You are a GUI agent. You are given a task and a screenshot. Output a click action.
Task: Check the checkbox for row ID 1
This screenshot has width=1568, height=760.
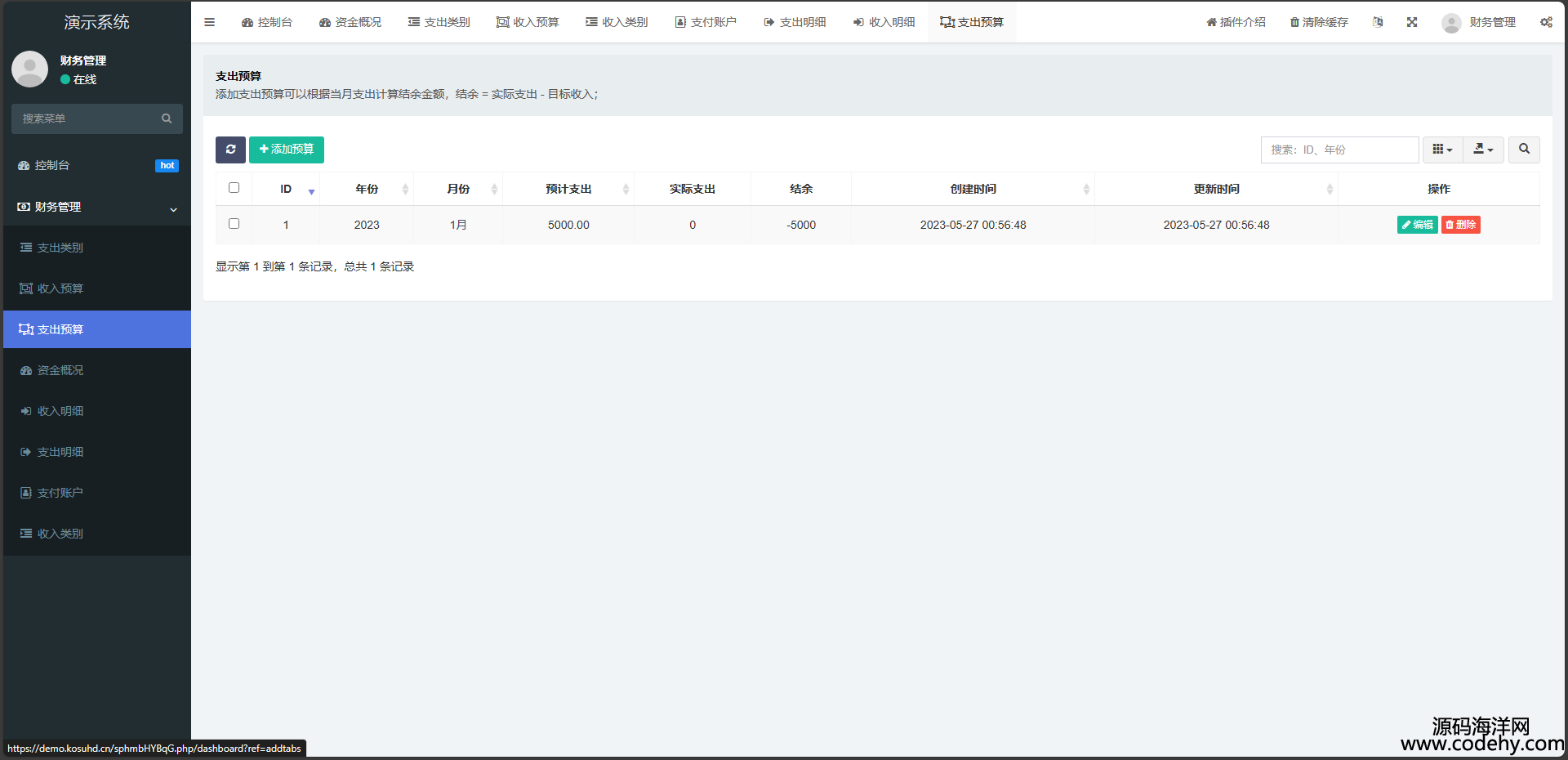[234, 224]
